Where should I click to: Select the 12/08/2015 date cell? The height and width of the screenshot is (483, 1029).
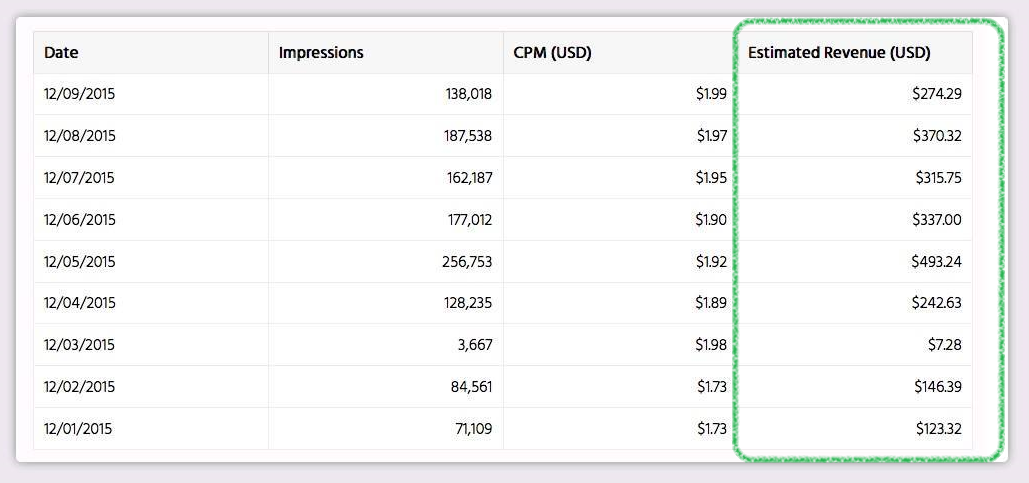79,136
